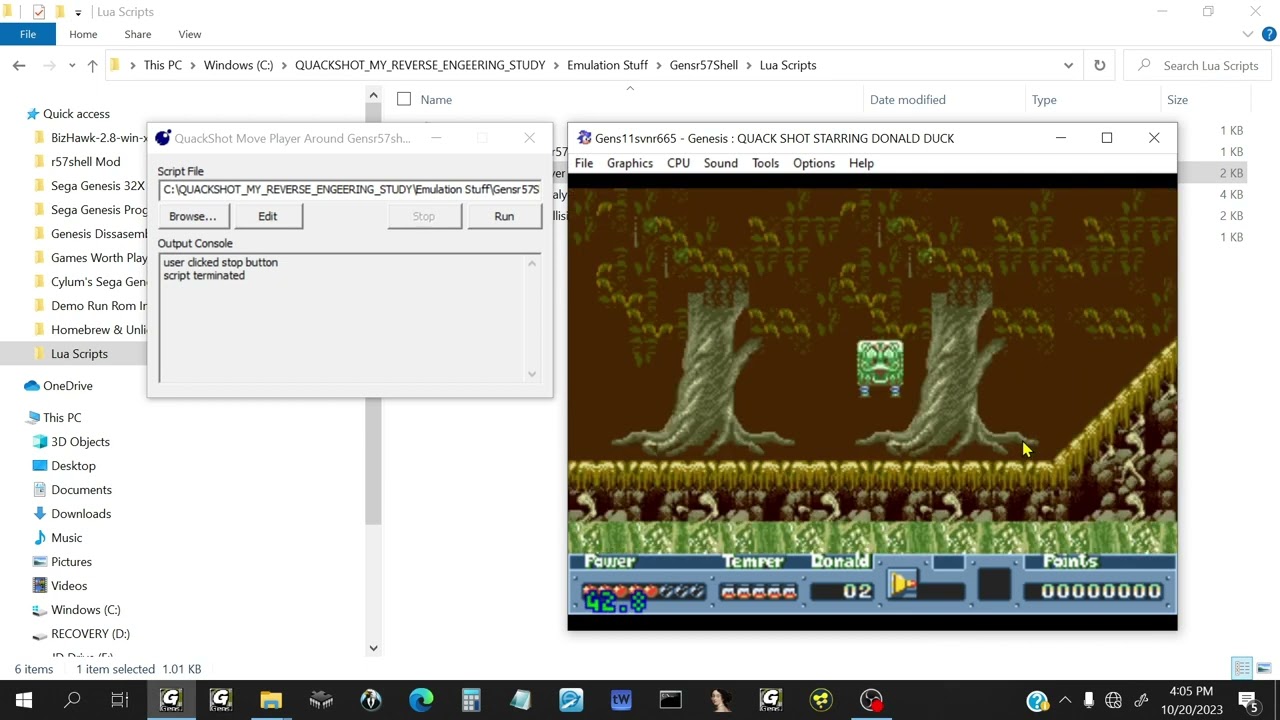Toggle the select-all checkbox beside Name

point(404,99)
